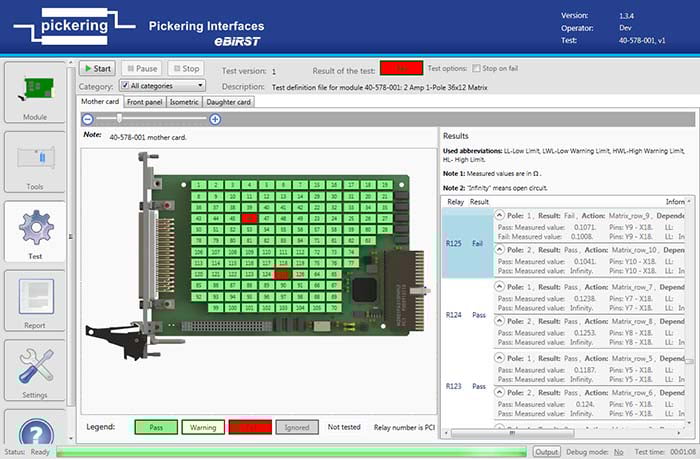Click the results vertical scrollbar up arrow
This screenshot has width=700, height=460.
690,201
